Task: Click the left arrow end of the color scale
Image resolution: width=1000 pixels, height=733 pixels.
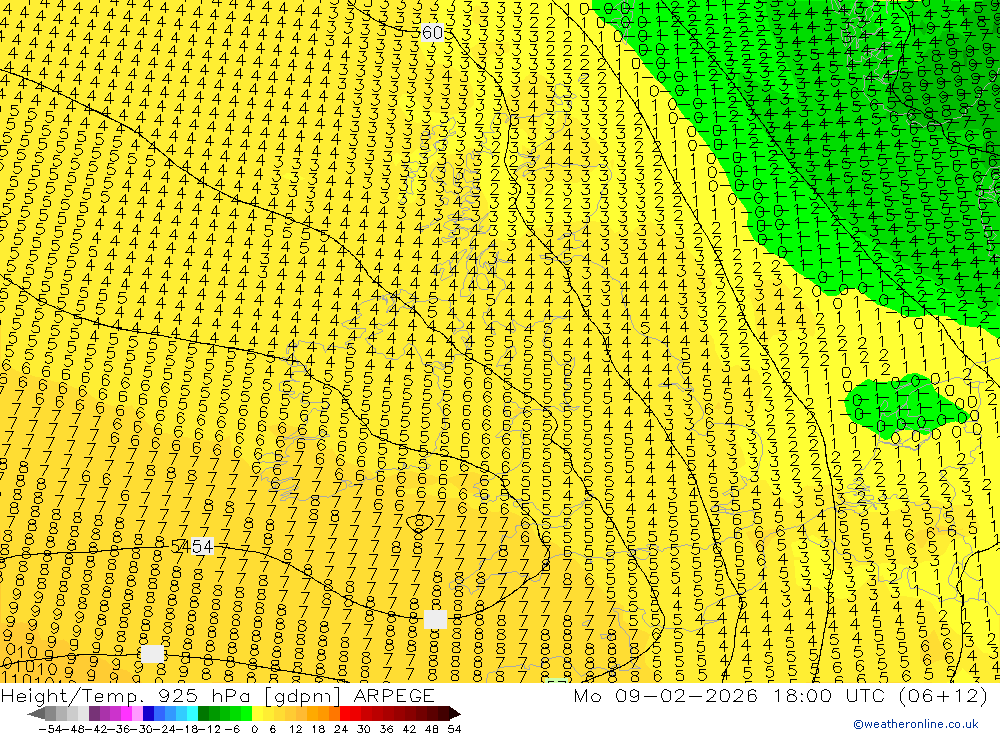Action: click(x=36, y=714)
